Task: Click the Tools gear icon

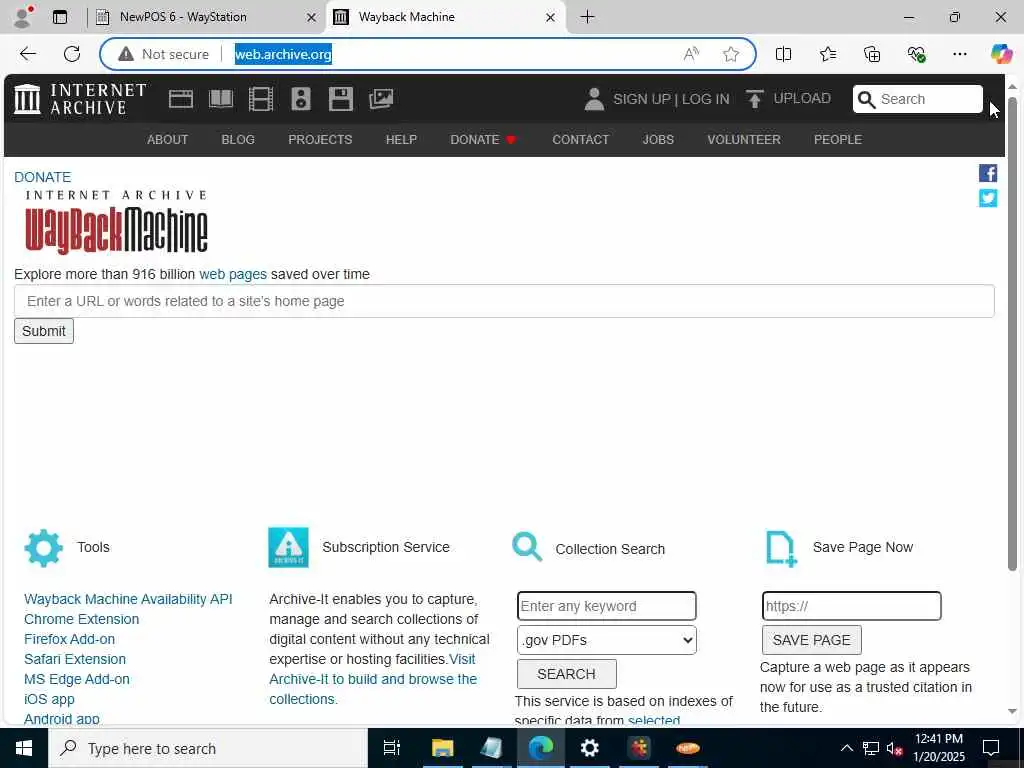Action: pyautogui.click(x=44, y=548)
